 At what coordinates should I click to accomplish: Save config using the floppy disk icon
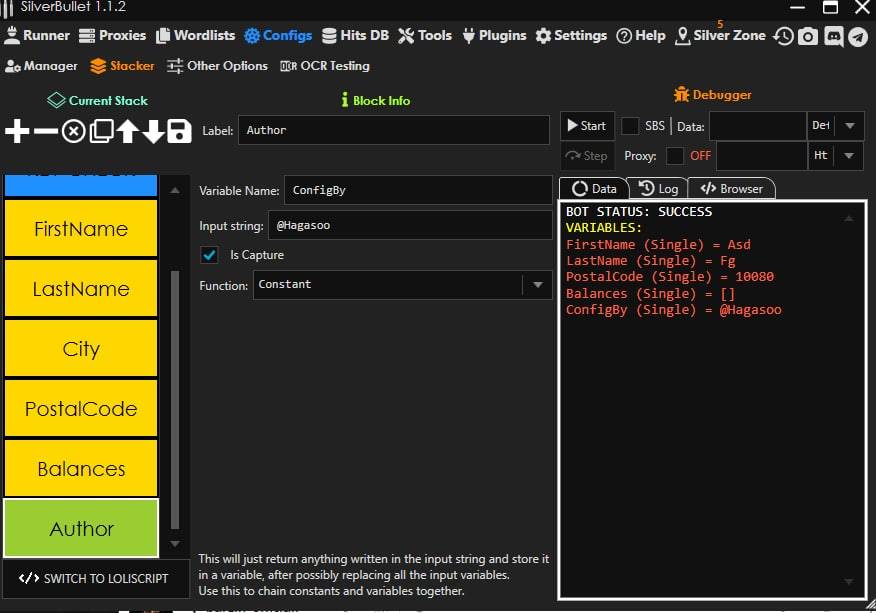pyautogui.click(x=179, y=131)
